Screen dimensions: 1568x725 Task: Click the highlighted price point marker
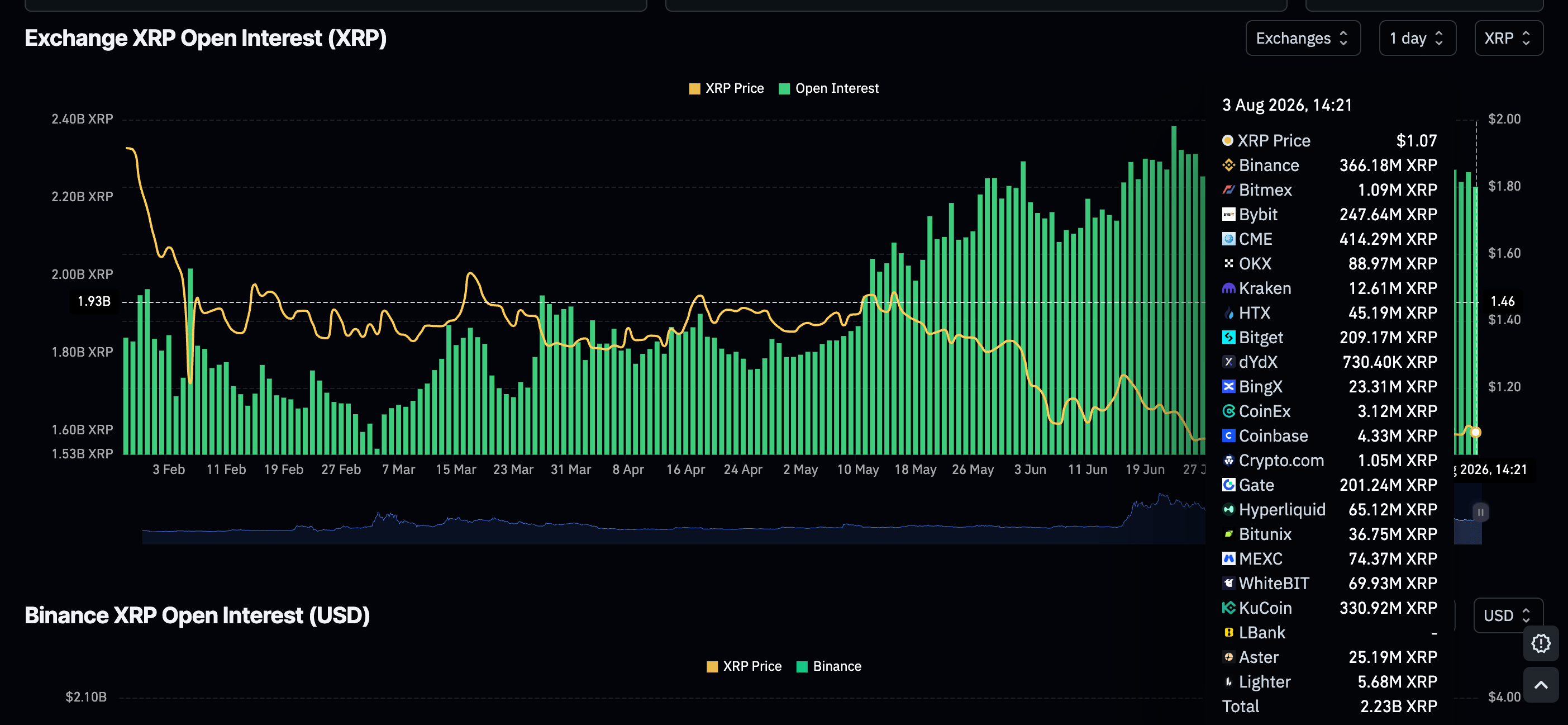tap(1475, 433)
